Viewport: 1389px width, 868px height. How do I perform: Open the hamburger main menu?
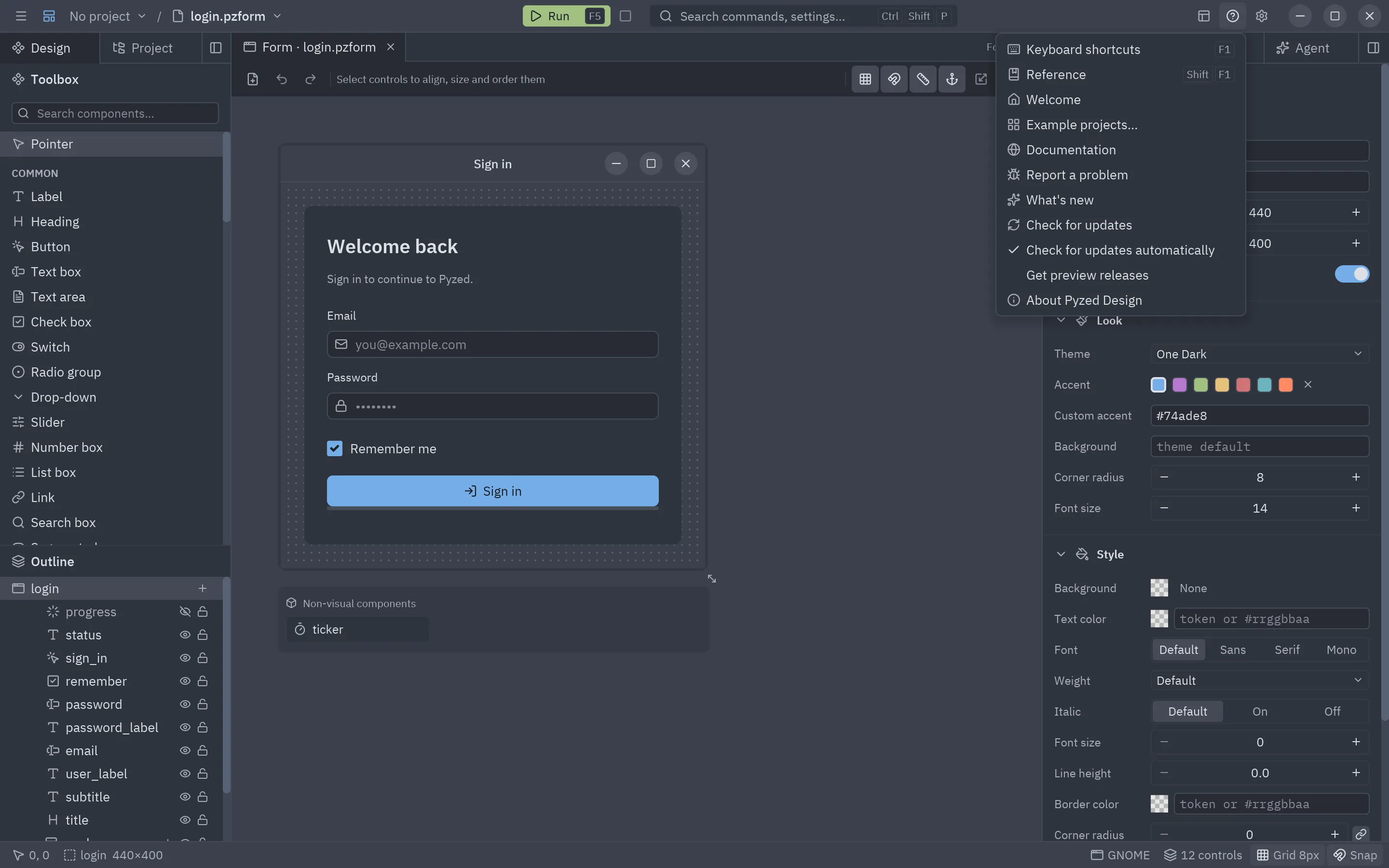21,16
